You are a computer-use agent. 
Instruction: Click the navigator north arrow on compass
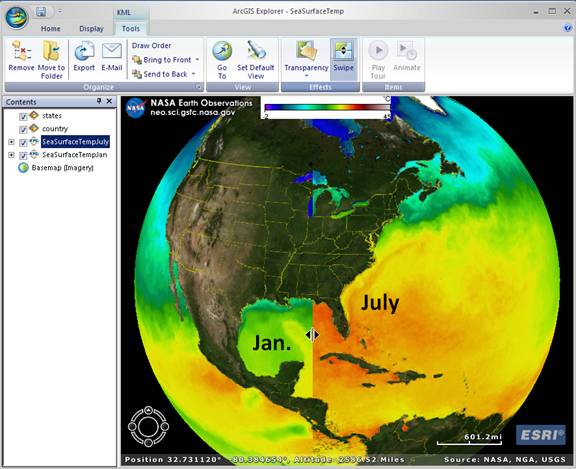[x=148, y=410]
